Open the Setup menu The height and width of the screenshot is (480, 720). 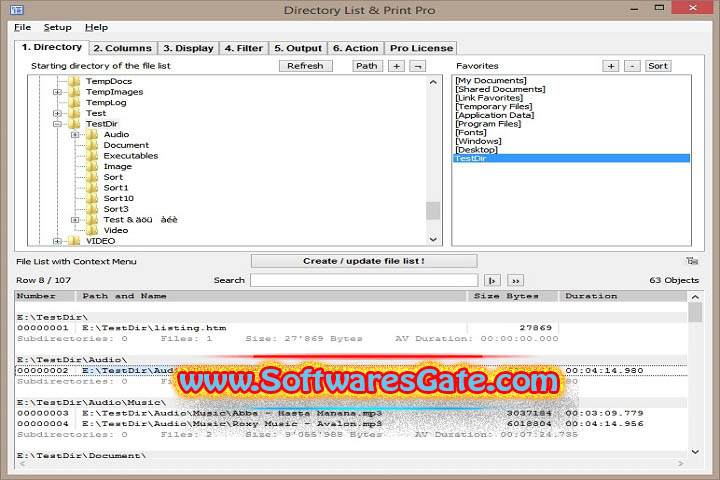click(x=57, y=28)
